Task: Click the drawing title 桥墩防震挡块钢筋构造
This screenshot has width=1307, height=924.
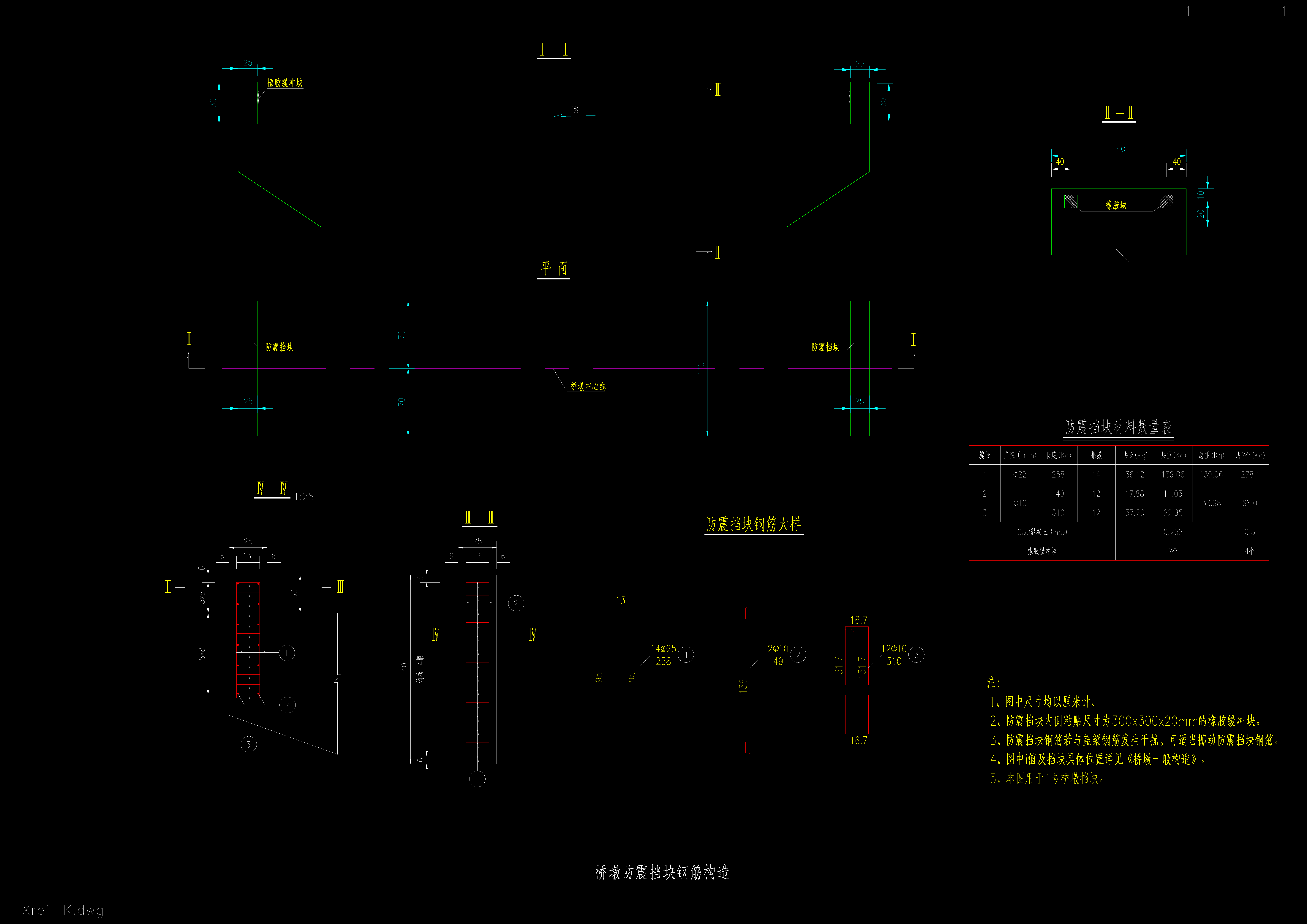Action: 662,872
